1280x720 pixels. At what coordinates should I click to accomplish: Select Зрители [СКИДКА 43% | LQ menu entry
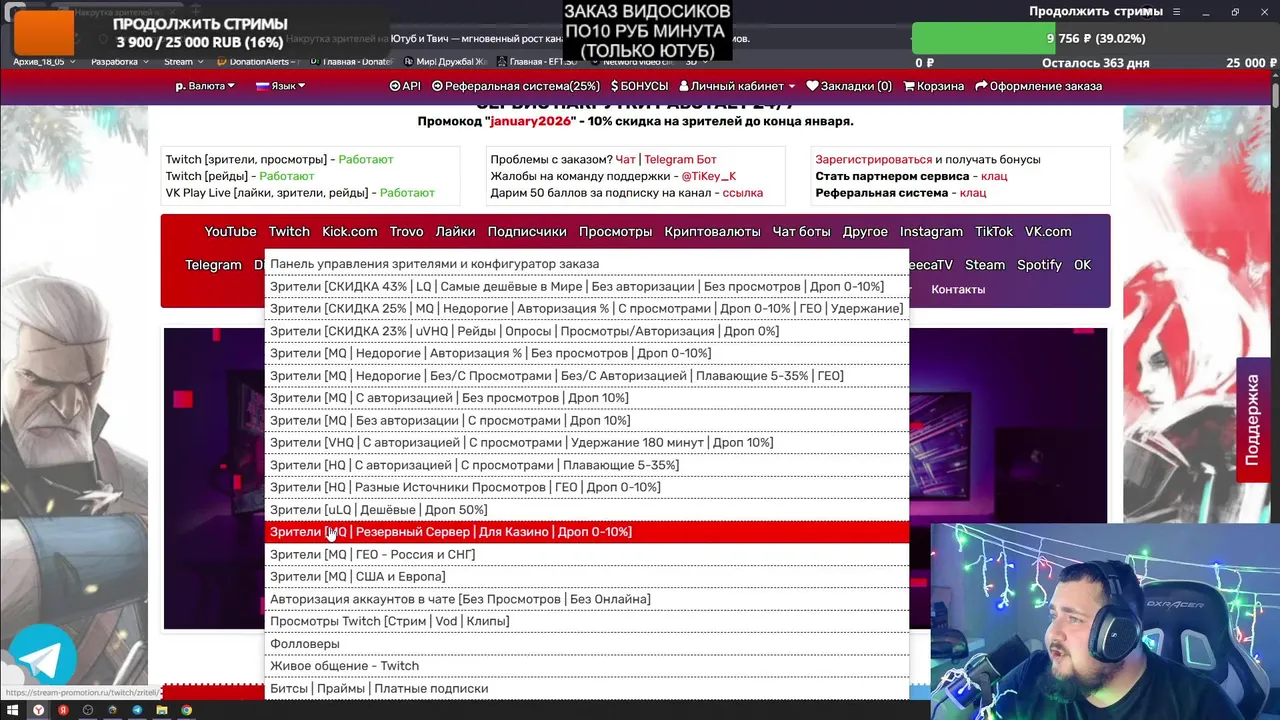(x=587, y=286)
